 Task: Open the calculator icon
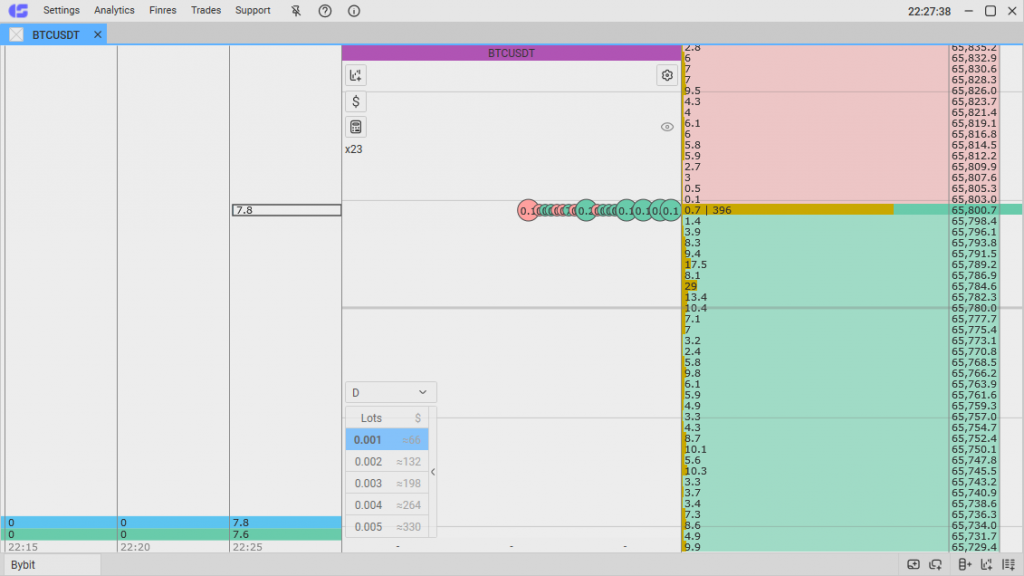click(x=355, y=127)
